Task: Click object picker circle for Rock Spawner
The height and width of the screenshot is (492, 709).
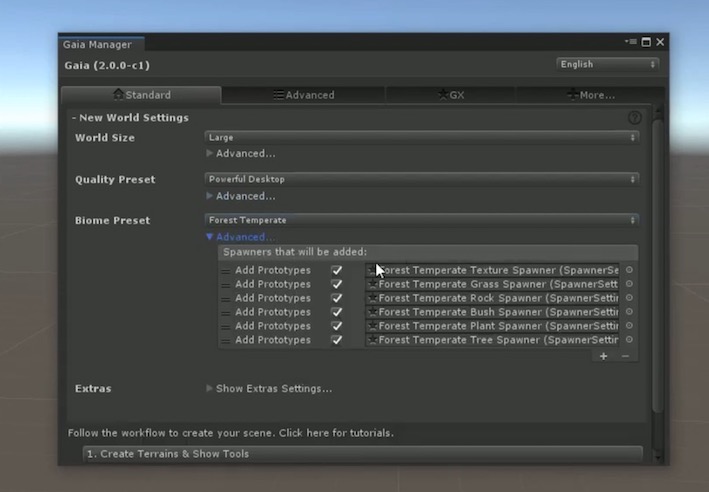Action: pyautogui.click(x=629, y=298)
